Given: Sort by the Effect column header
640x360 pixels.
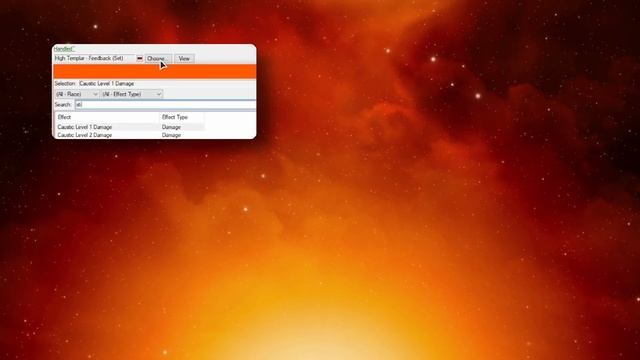Looking at the screenshot, I should tap(107, 117).
